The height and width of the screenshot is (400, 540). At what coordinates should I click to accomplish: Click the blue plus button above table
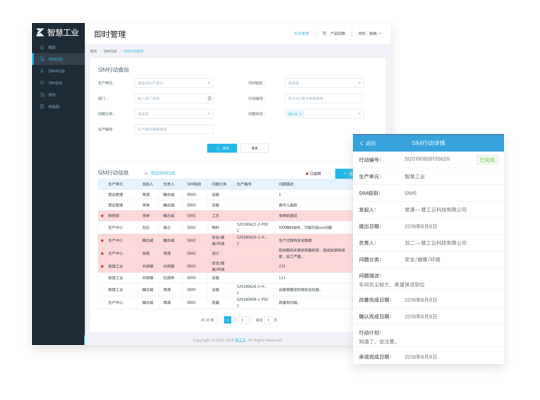point(344,174)
